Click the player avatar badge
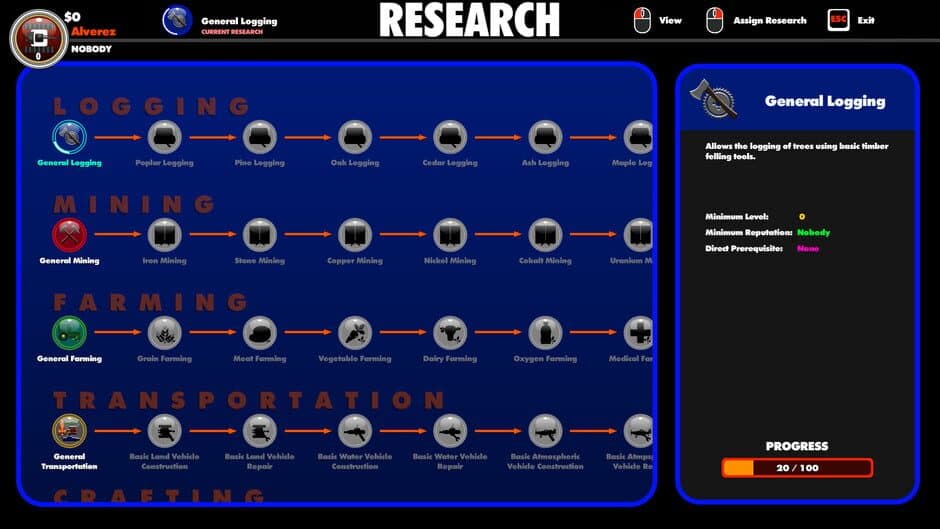Image resolution: width=940 pixels, height=529 pixels. point(39,38)
